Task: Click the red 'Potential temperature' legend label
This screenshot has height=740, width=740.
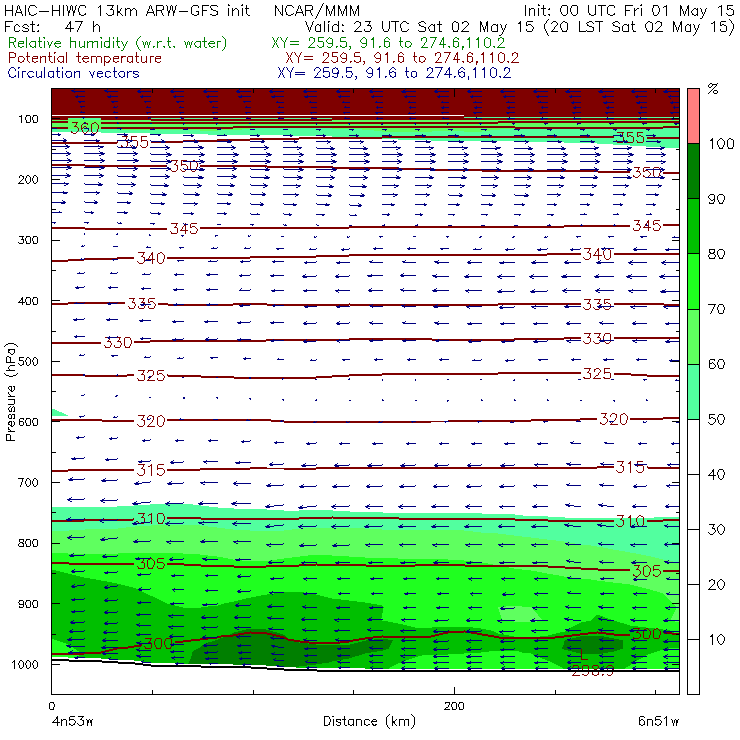Action: pos(84,58)
